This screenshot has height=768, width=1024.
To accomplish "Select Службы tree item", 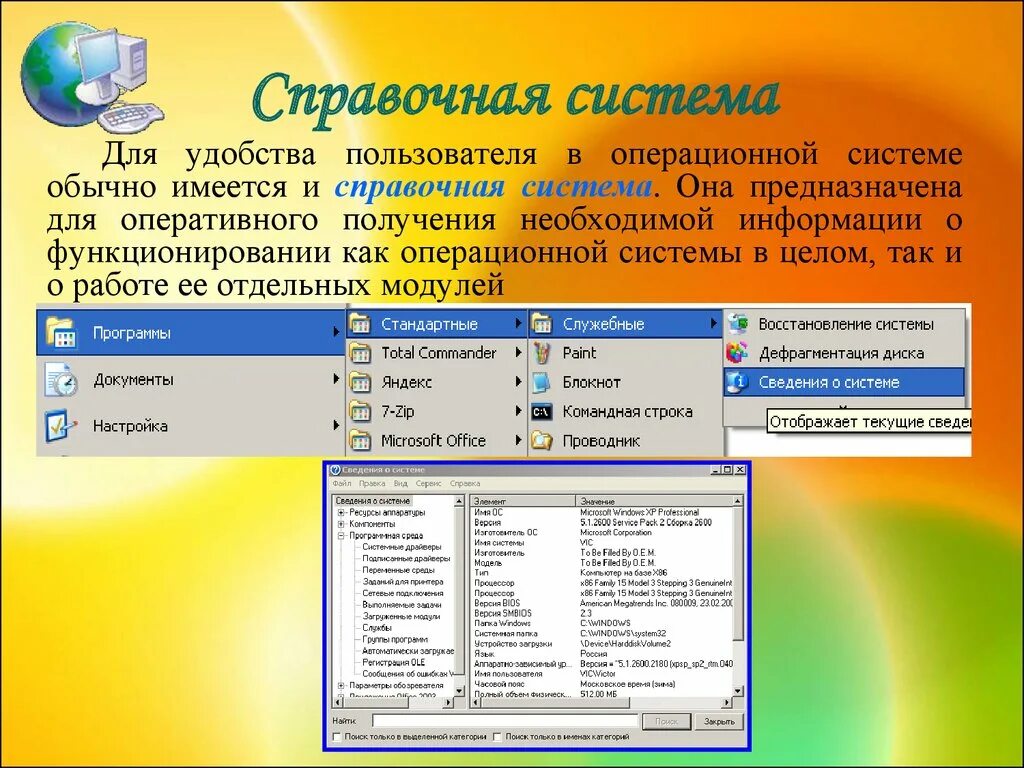I will tap(377, 628).
